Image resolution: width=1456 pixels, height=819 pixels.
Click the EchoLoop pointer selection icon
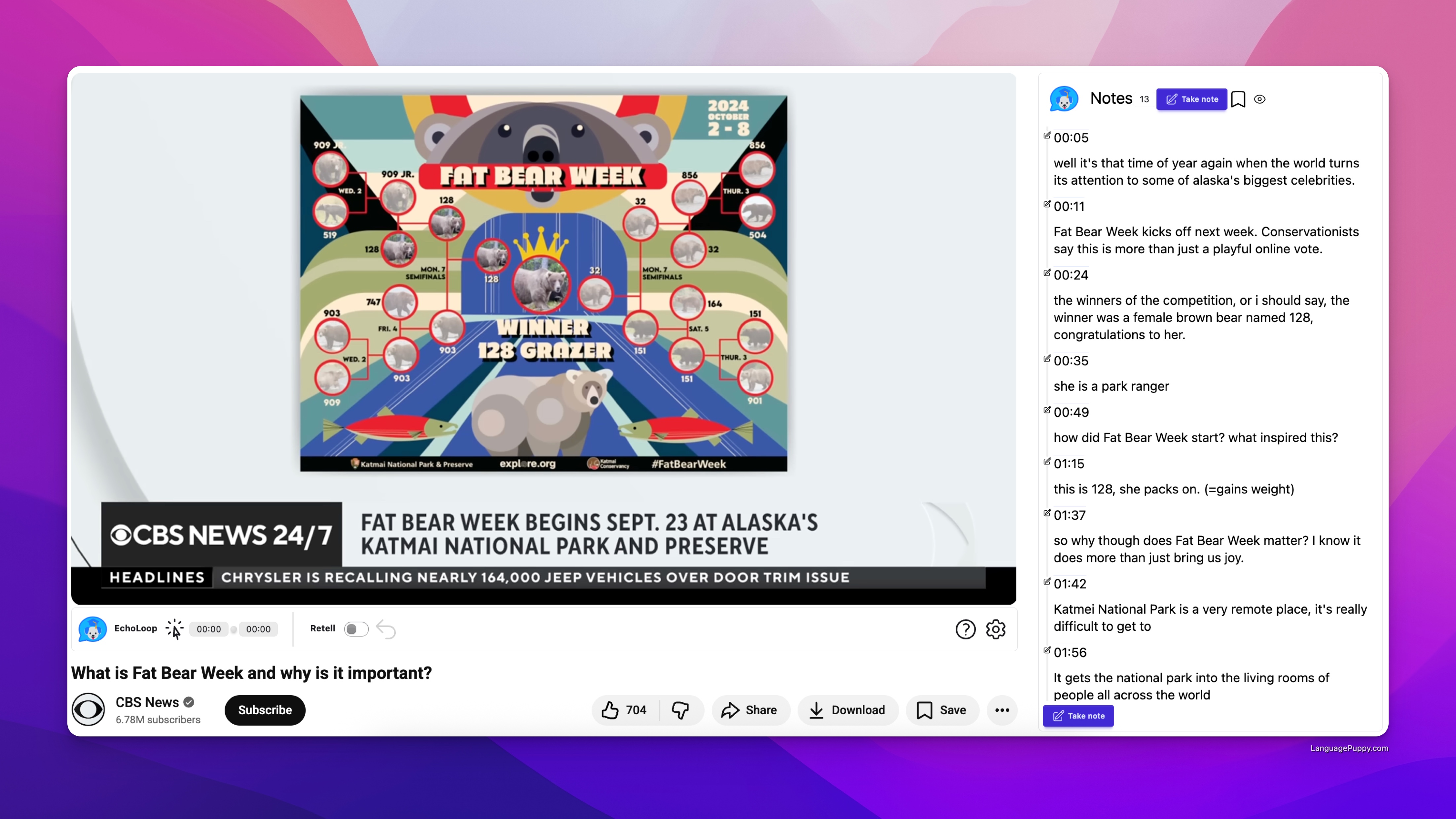(175, 629)
